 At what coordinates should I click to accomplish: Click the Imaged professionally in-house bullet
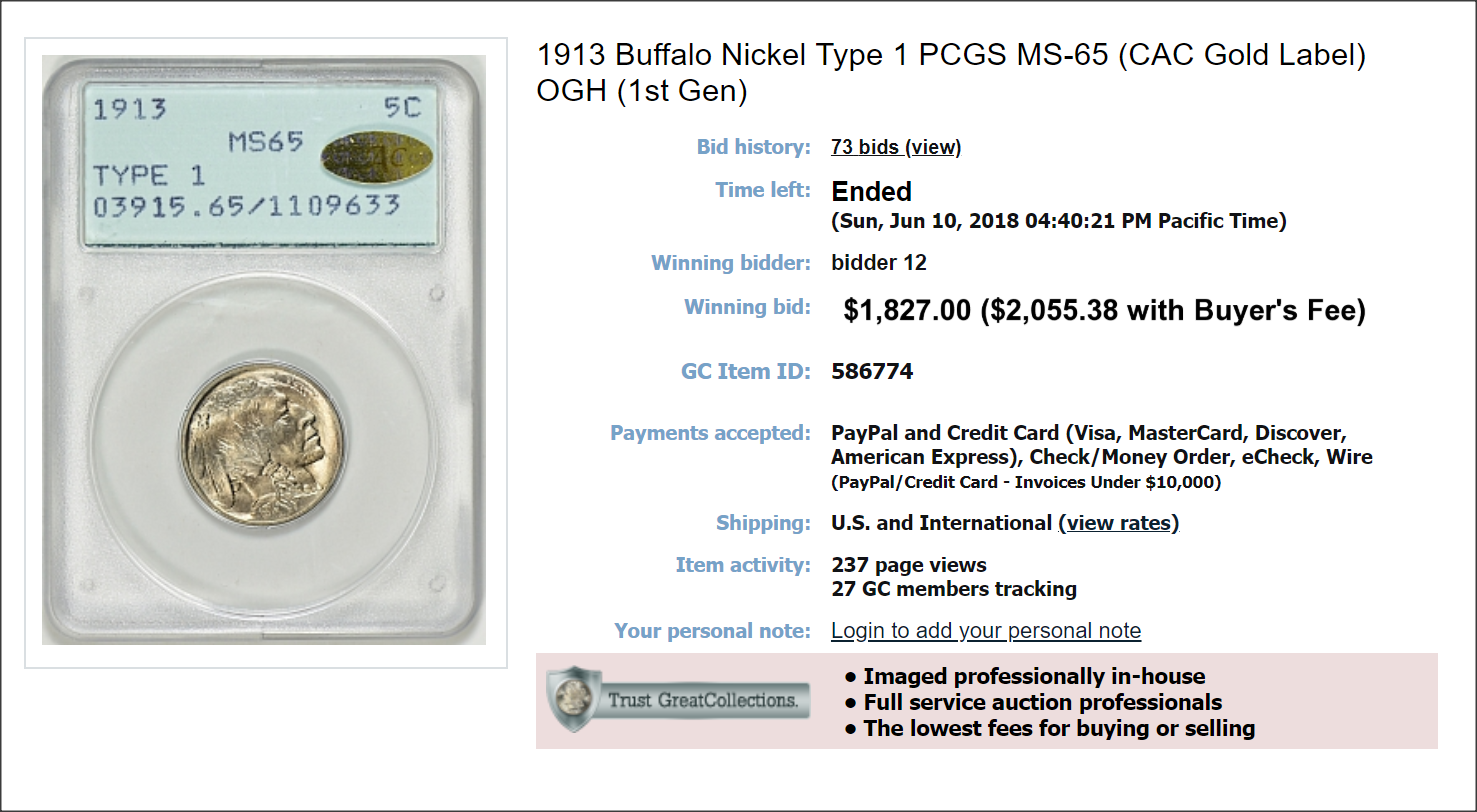[x=1025, y=677]
